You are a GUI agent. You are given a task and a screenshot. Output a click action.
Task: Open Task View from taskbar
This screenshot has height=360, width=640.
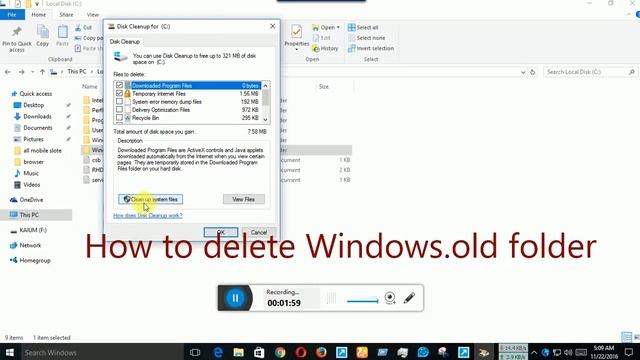pos(195,352)
